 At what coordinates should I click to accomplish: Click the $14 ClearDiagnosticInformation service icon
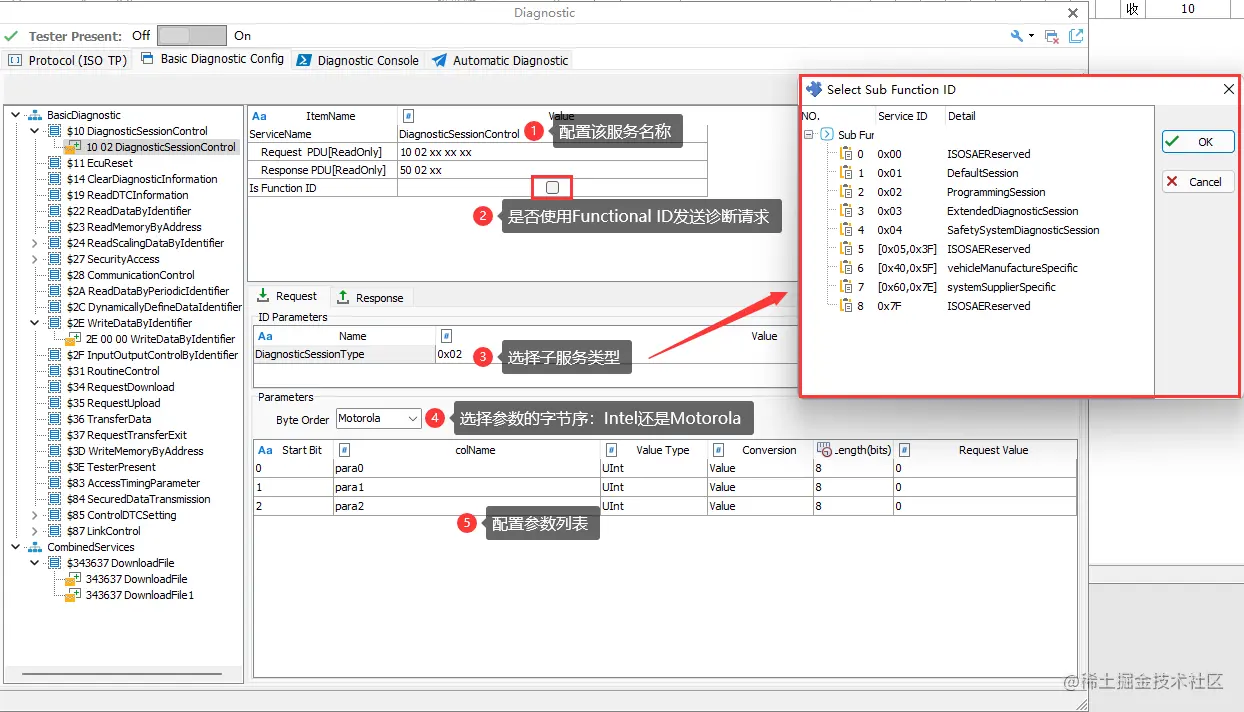pyautogui.click(x=55, y=179)
